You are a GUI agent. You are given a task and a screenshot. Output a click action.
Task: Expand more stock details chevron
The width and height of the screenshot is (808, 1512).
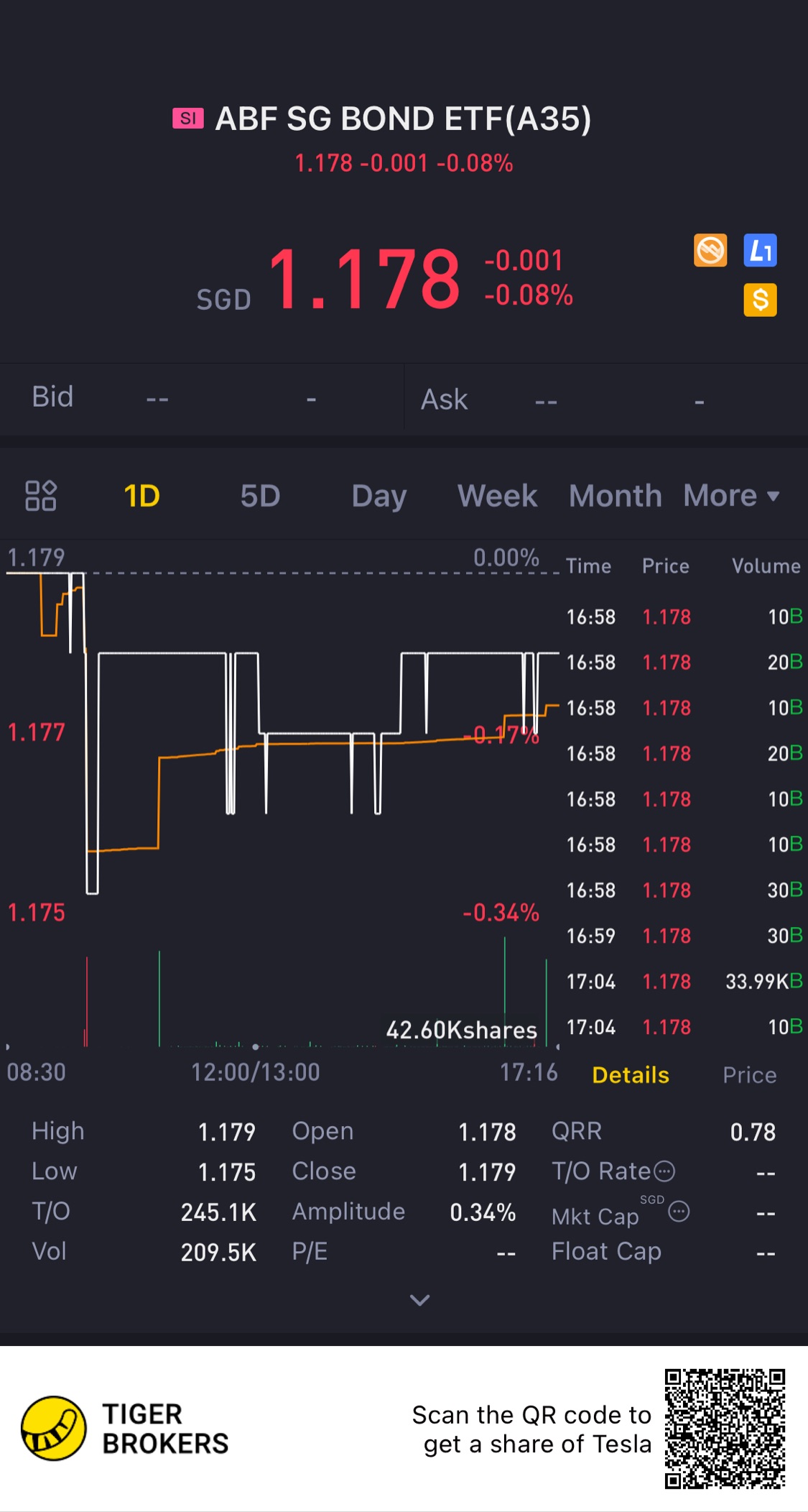419,1299
